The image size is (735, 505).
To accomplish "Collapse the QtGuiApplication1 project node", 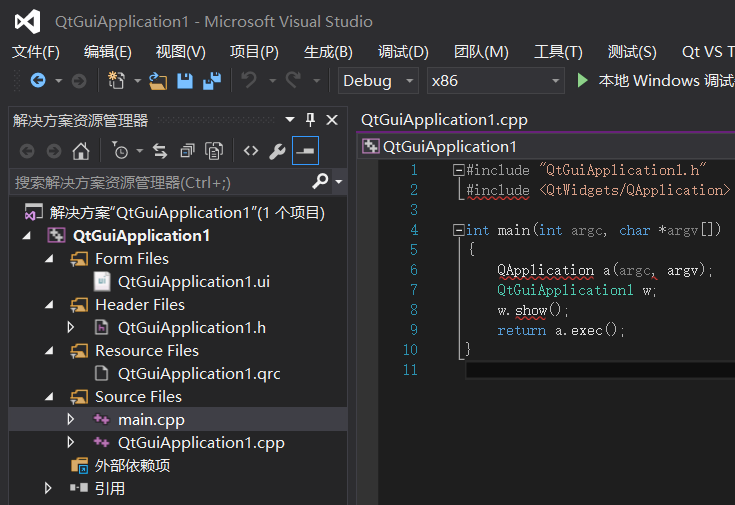I will click(27, 235).
